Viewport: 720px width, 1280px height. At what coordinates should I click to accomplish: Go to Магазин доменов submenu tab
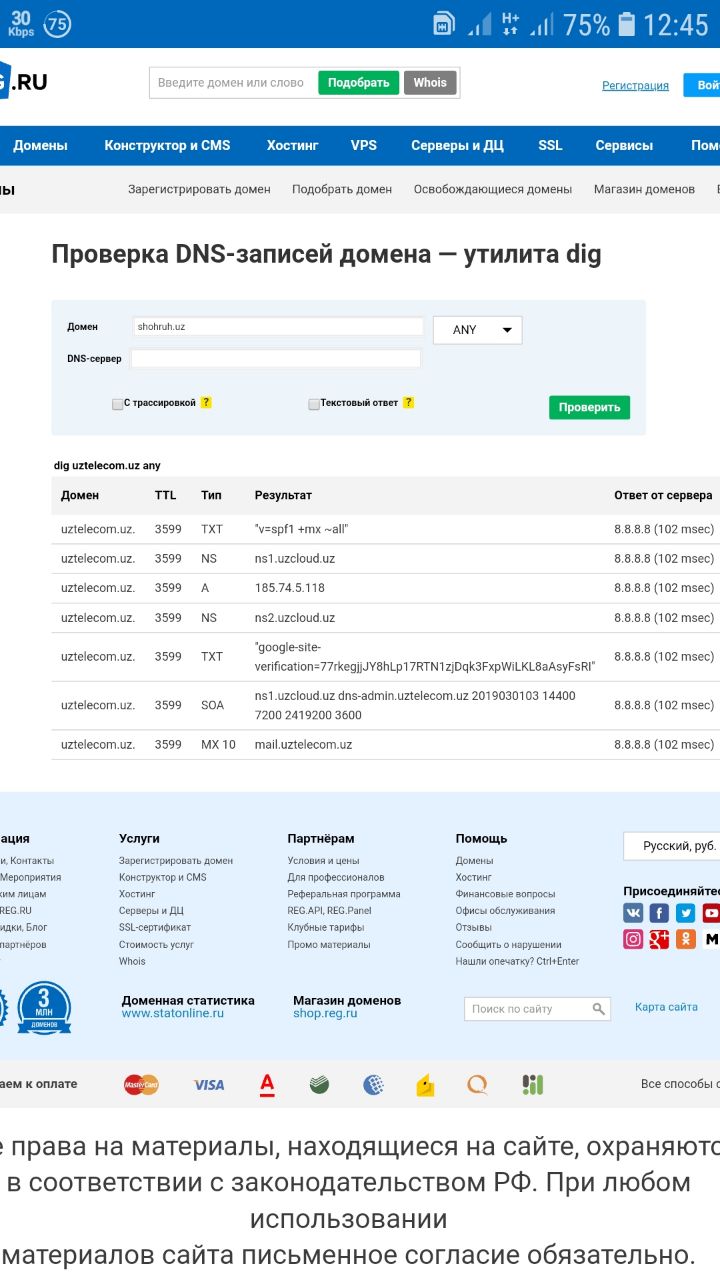pos(644,189)
